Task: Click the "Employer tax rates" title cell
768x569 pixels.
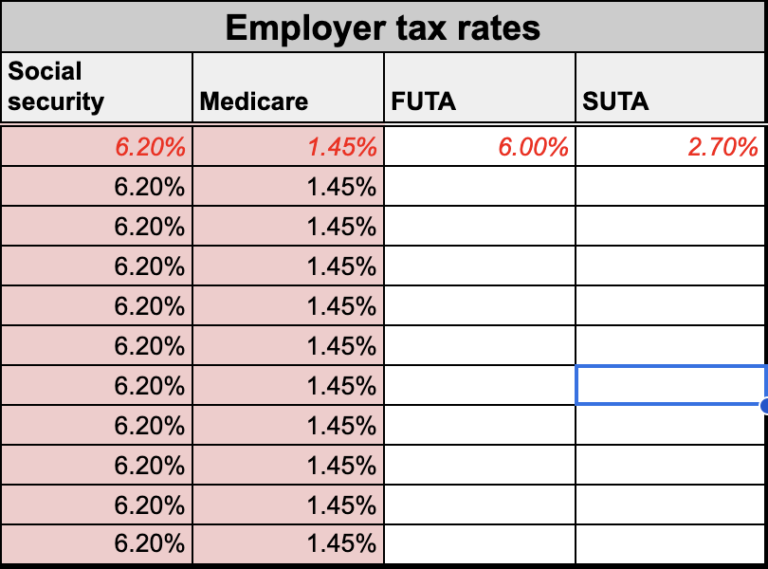Action: point(383,27)
